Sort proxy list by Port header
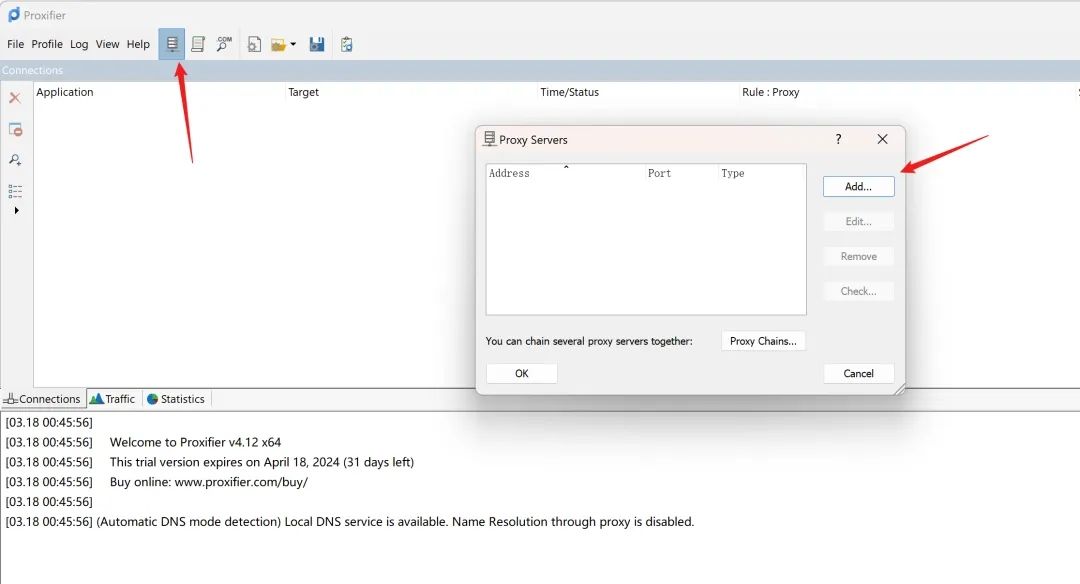 point(682,174)
